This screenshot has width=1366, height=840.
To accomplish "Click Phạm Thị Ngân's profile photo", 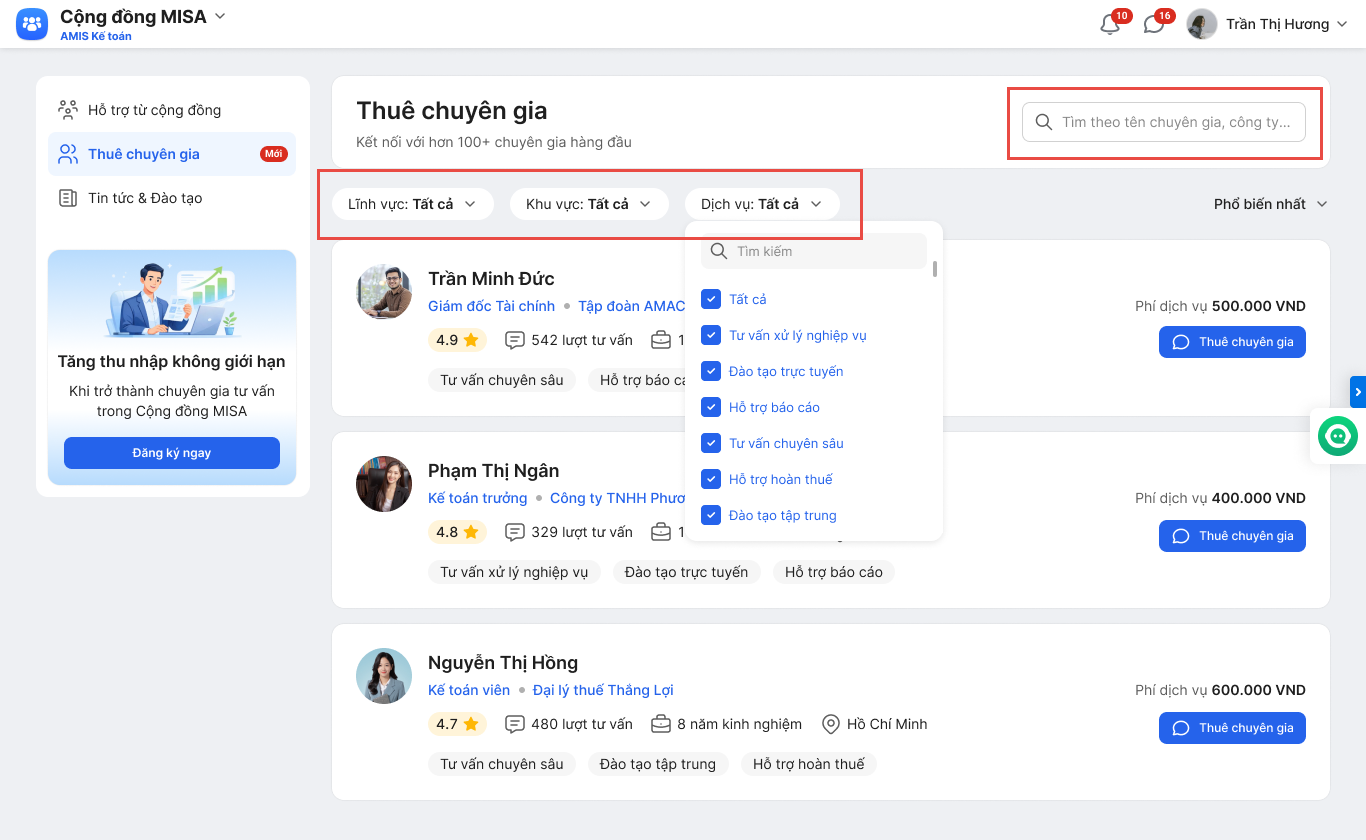I will [x=384, y=484].
